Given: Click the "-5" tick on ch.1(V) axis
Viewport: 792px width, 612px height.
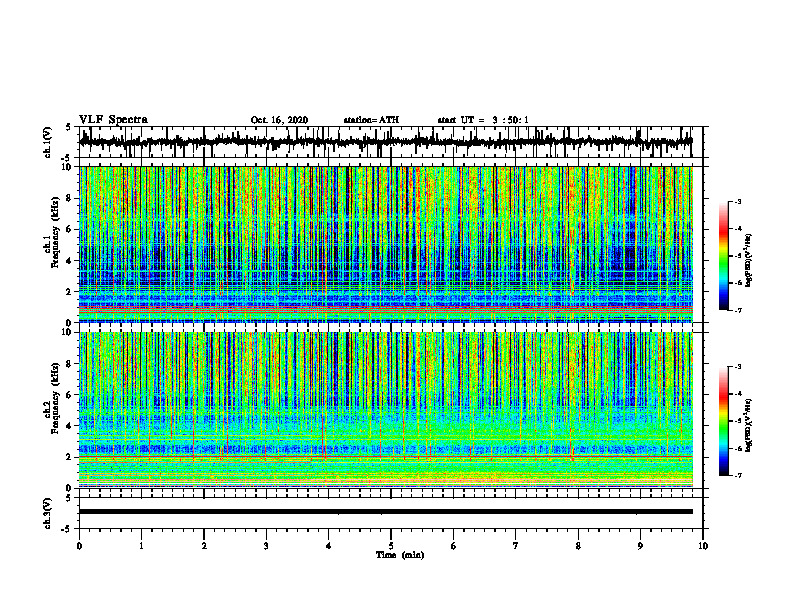Looking at the screenshot, I should (67, 158).
